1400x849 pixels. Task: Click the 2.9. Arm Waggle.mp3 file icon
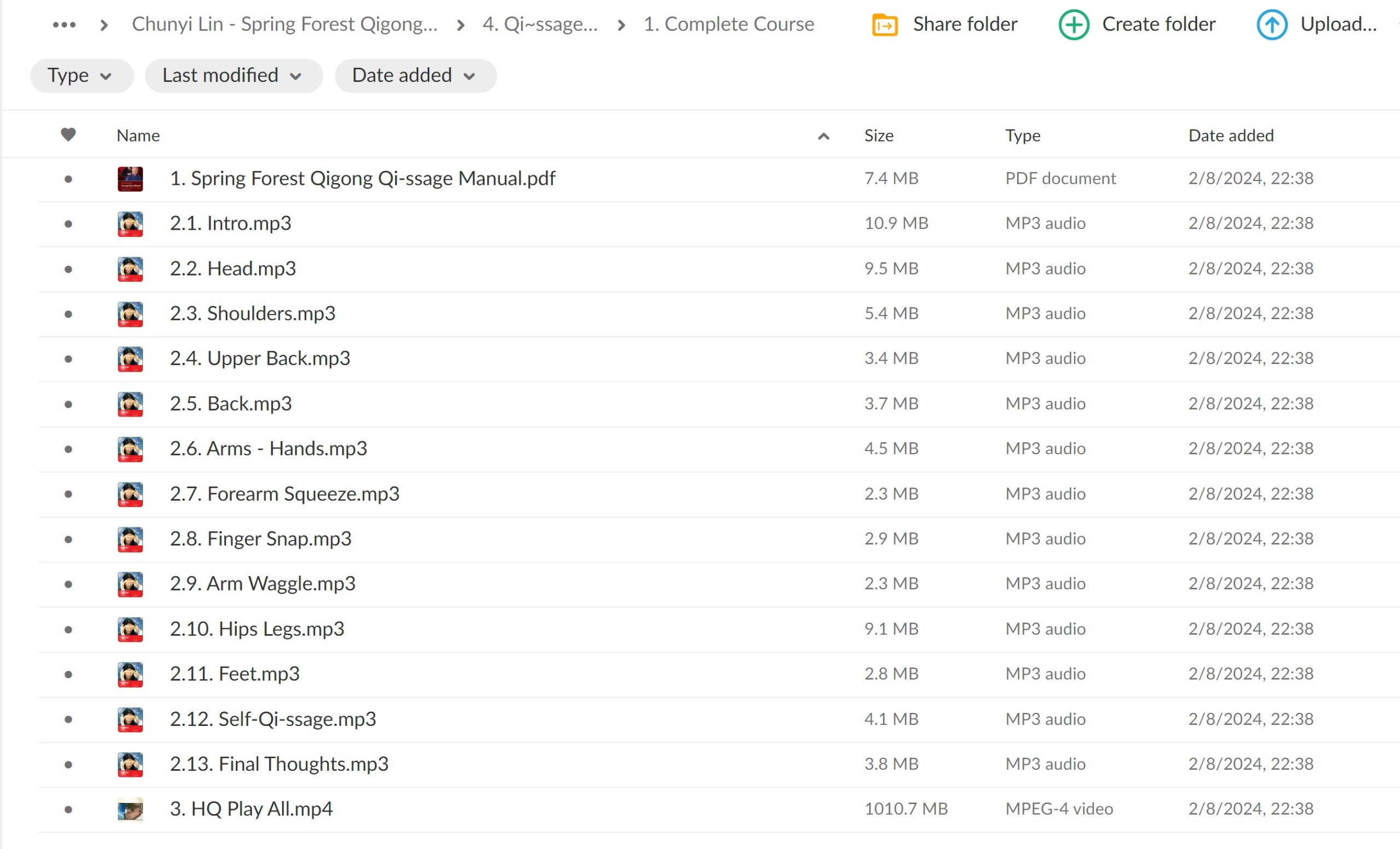(130, 584)
